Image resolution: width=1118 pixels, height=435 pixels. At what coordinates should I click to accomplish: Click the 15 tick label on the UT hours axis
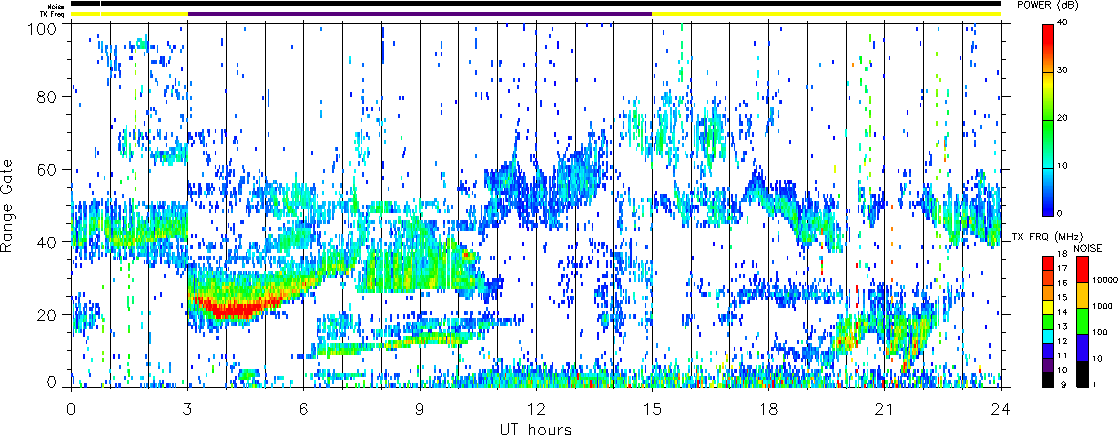click(652, 411)
